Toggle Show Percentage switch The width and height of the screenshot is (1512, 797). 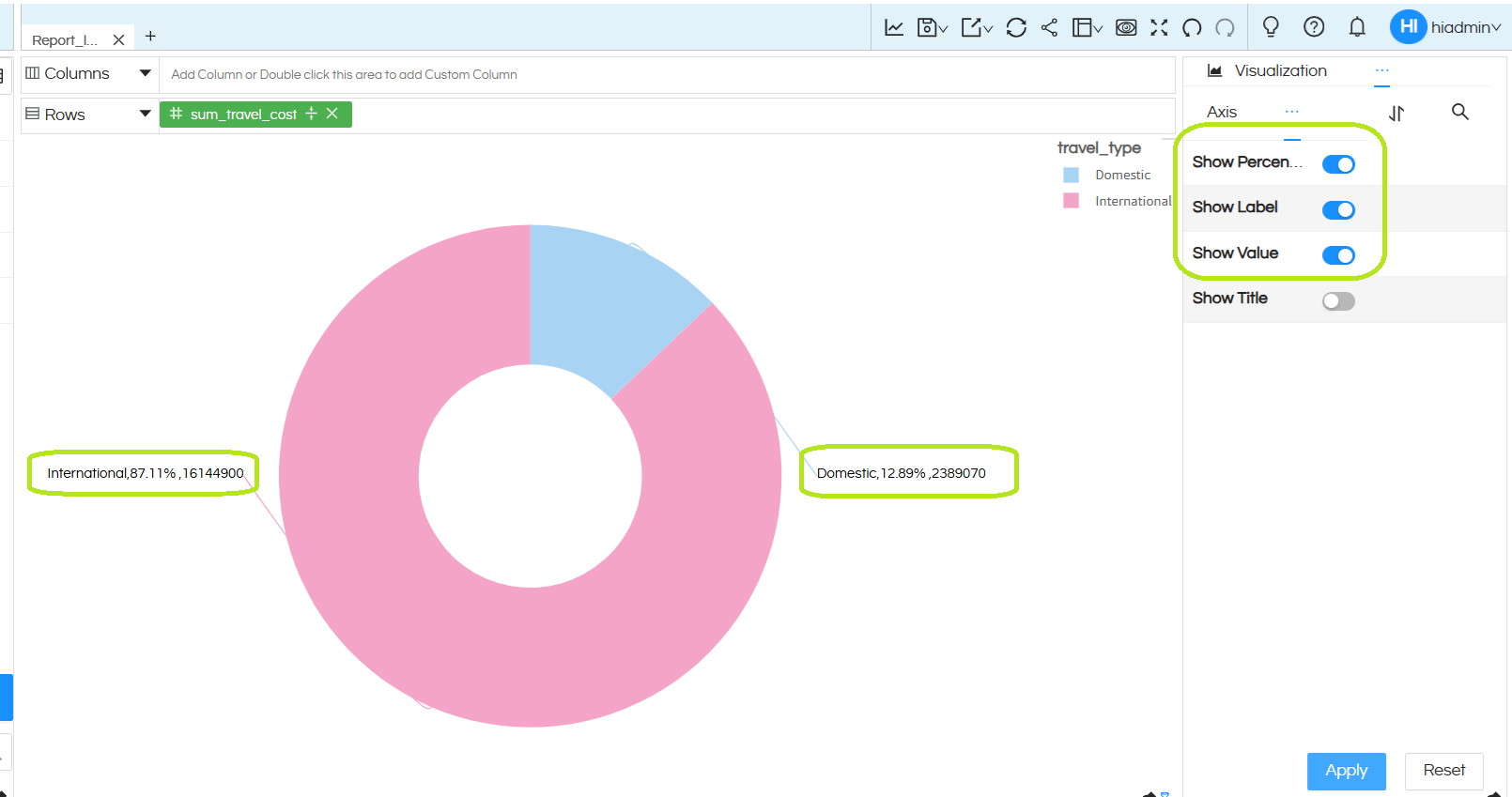click(1338, 164)
